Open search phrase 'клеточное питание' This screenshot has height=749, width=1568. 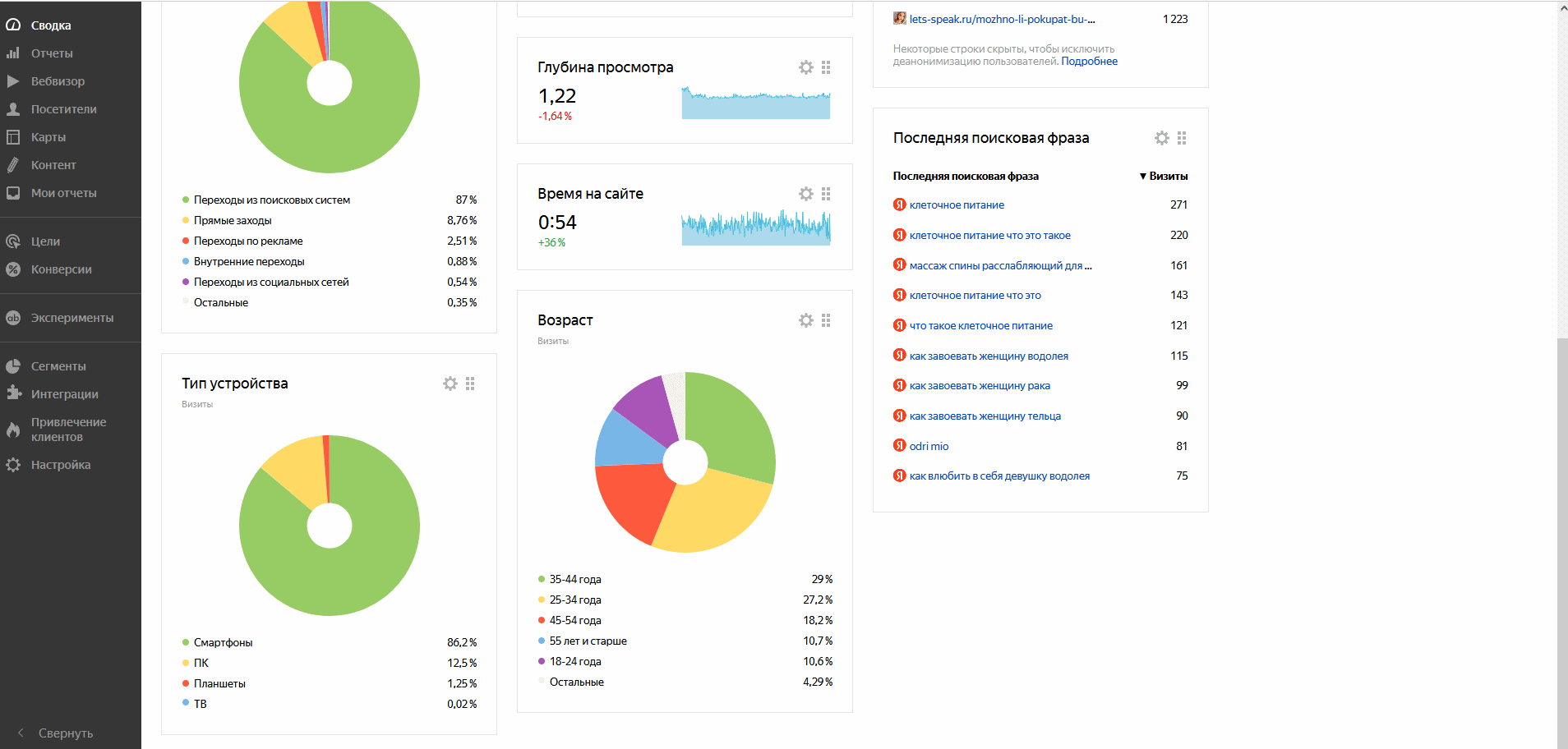click(x=957, y=205)
